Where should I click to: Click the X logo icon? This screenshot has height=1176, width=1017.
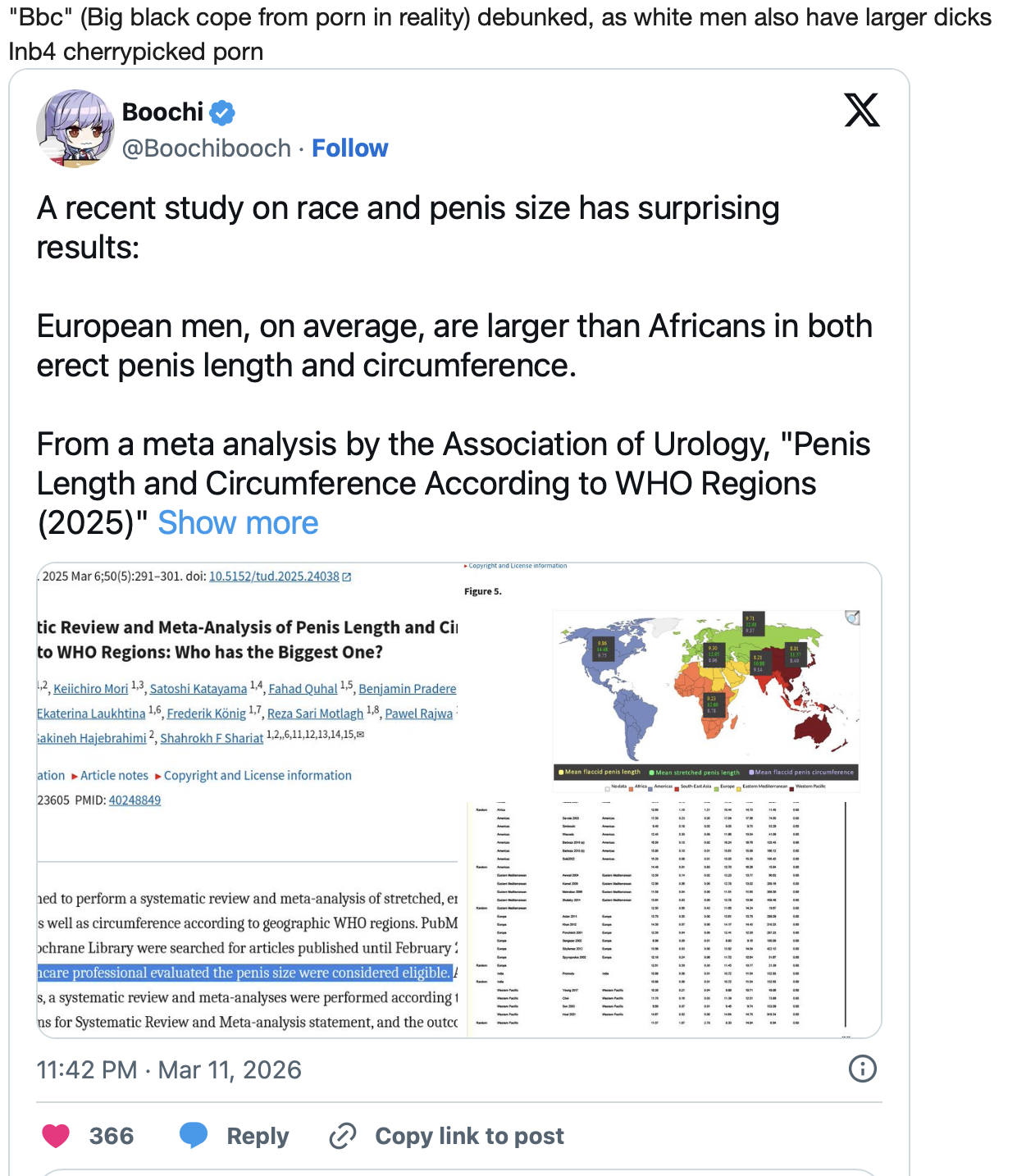[x=862, y=110]
